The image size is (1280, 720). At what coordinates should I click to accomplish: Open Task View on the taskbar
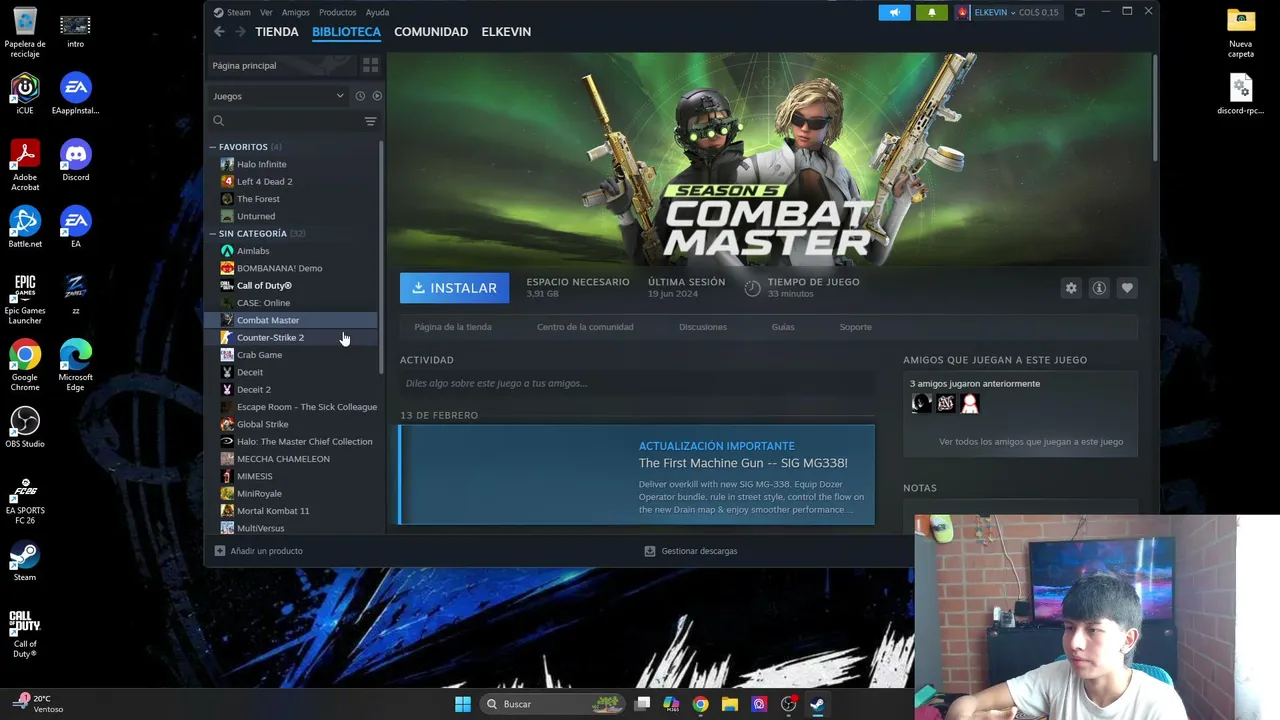coord(643,704)
